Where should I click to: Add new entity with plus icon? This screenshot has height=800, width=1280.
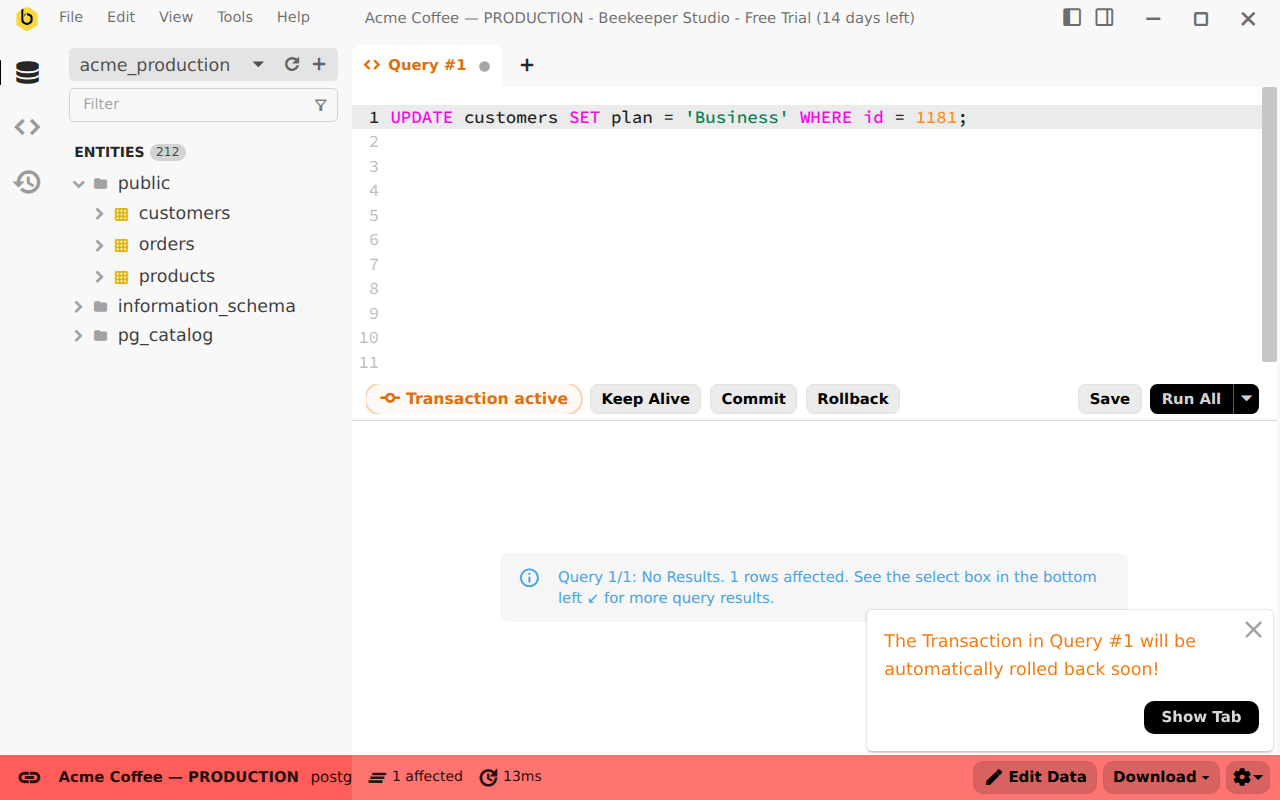tap(319, 64)
